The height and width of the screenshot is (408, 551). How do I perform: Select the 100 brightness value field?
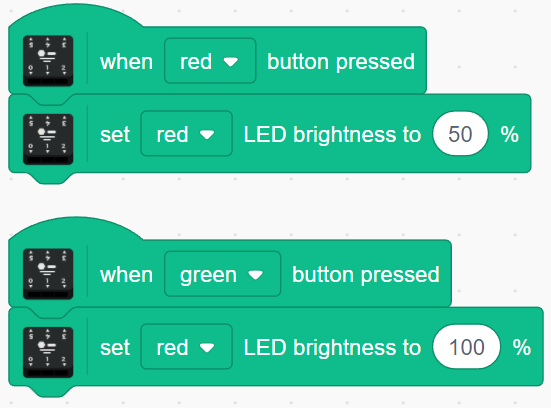pos(467,347)
